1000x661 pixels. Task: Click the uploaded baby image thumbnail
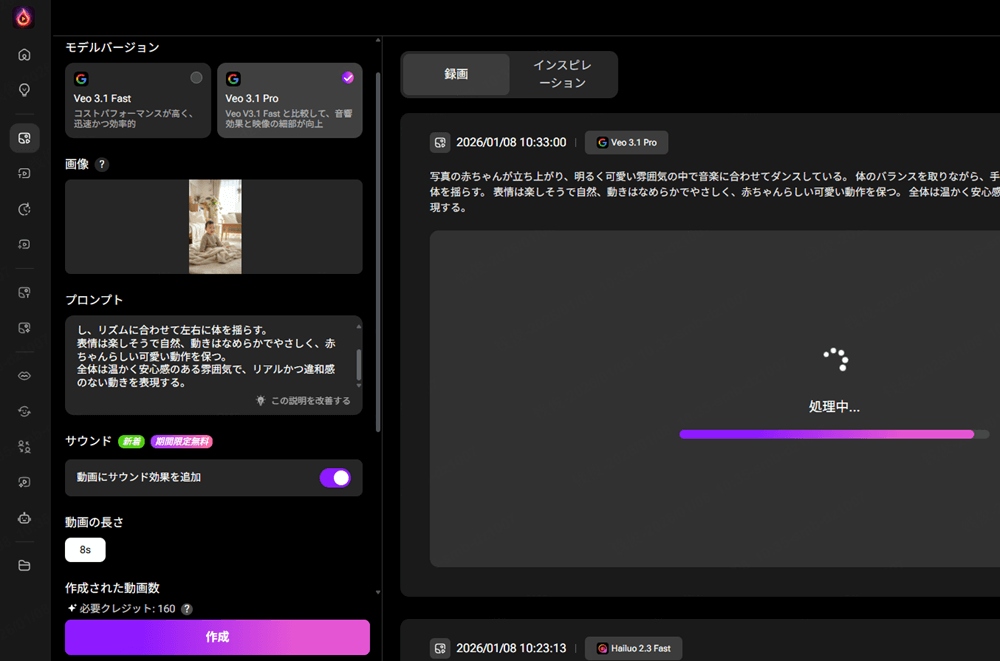(213, 226)
